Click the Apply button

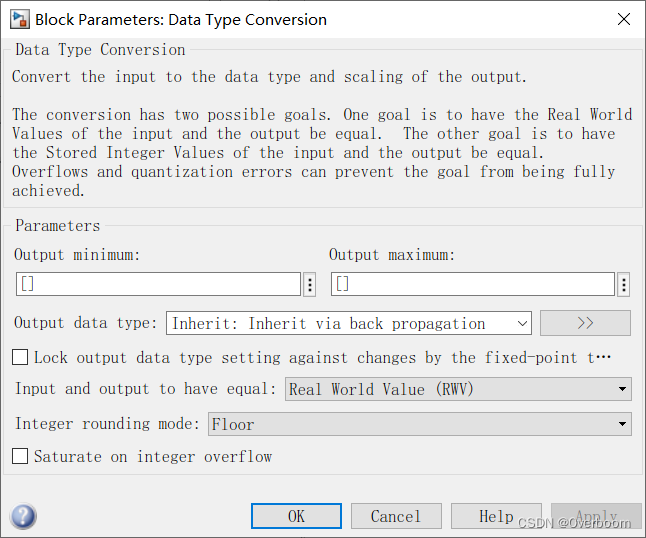(596, 516)
